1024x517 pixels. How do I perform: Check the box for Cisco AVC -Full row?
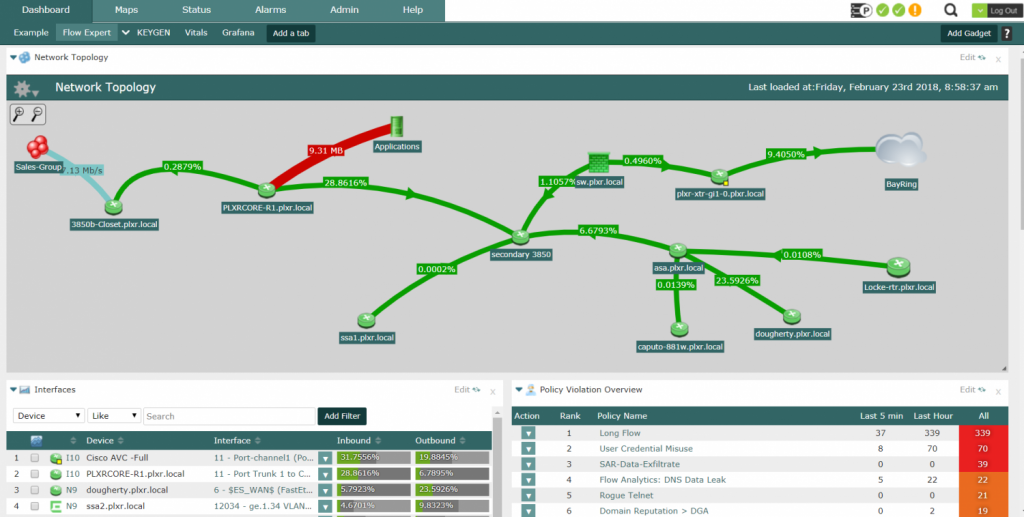(x=35, y=458)
